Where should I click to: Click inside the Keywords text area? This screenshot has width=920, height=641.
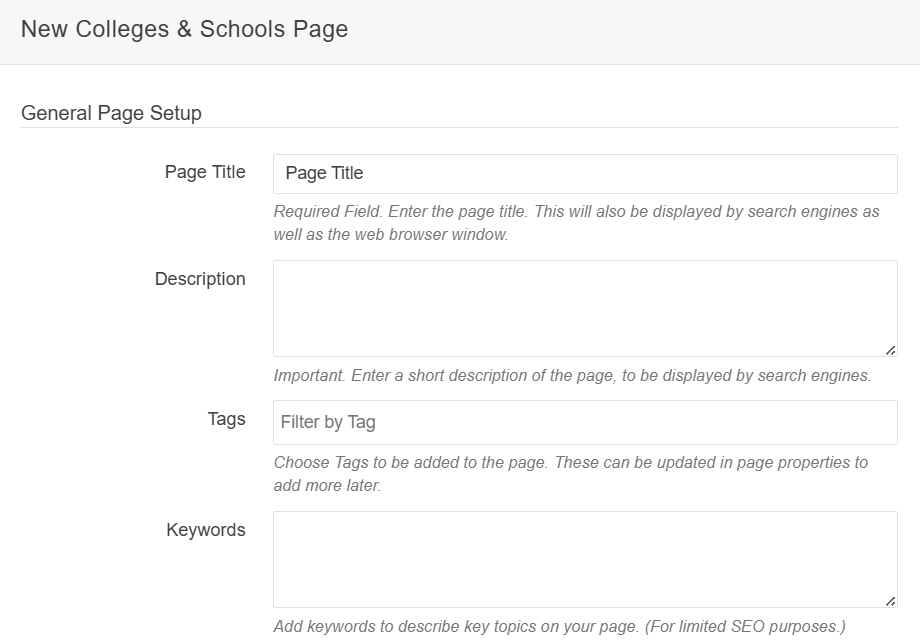(585, 558)
